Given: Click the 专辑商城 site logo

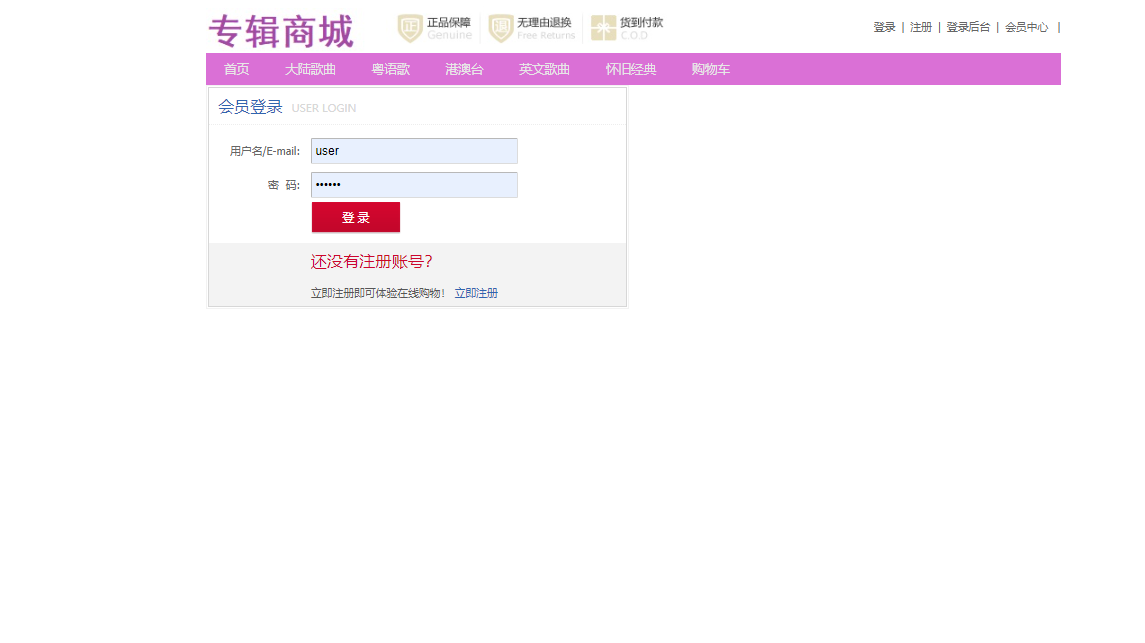Looking at the screenshot, I should click(x=281, y=31).
